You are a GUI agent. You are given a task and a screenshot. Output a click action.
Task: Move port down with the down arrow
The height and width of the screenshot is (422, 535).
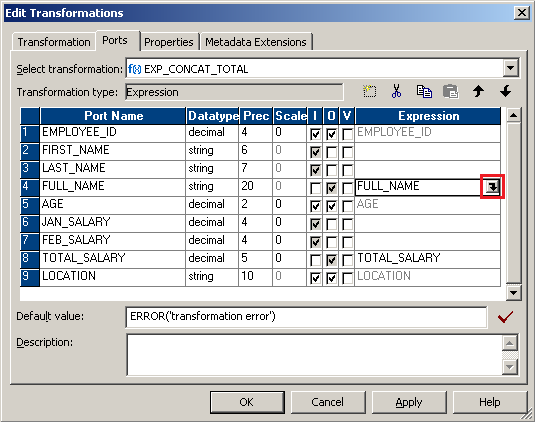505,91
